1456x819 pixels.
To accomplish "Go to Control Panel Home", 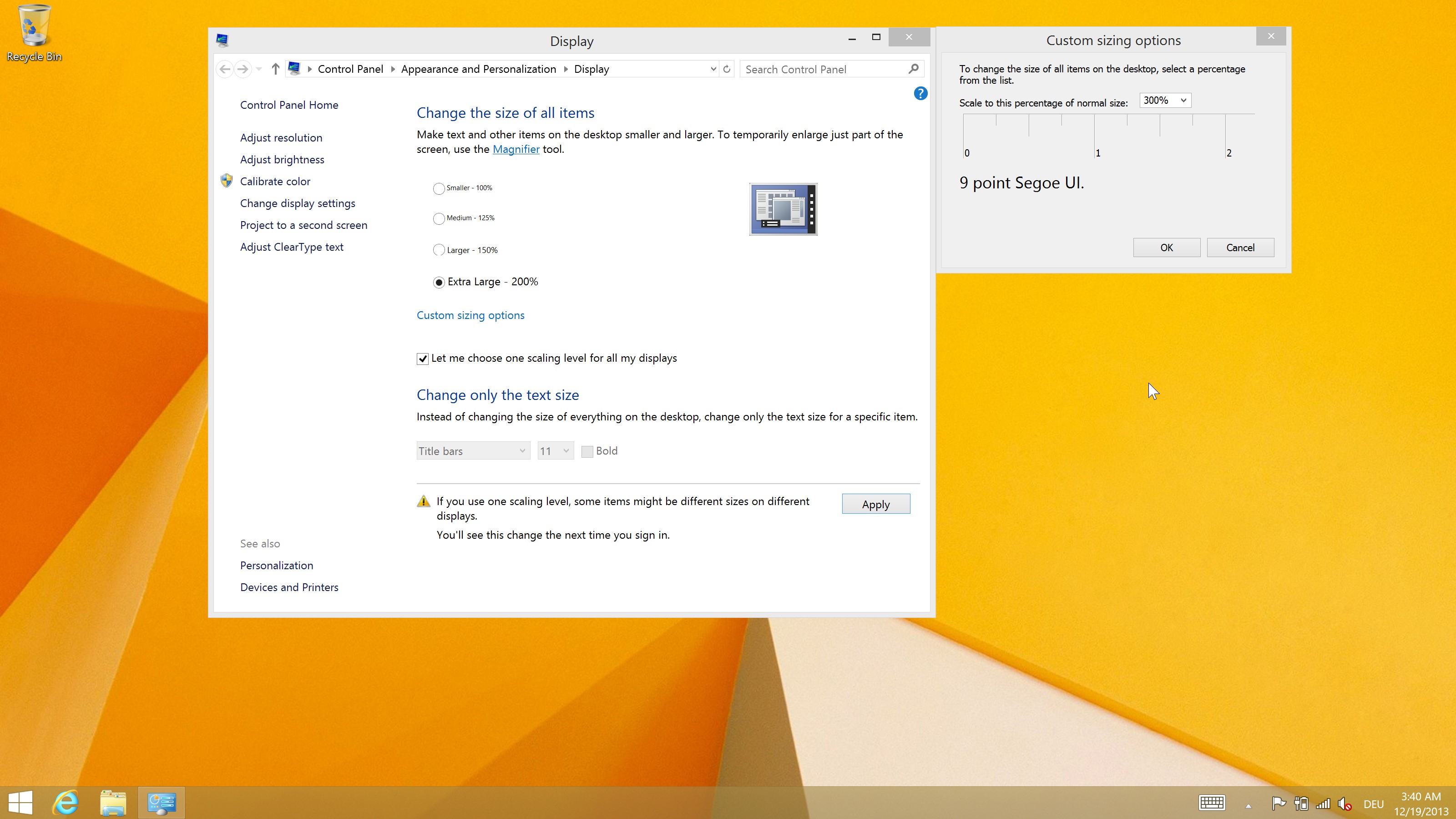I will pos(289,105).
